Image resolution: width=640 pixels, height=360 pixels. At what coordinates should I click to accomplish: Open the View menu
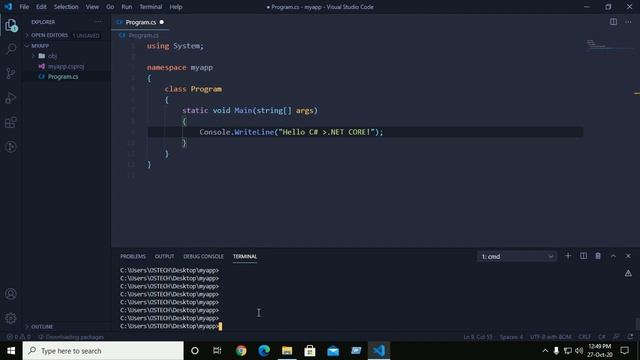pos(92,7)
